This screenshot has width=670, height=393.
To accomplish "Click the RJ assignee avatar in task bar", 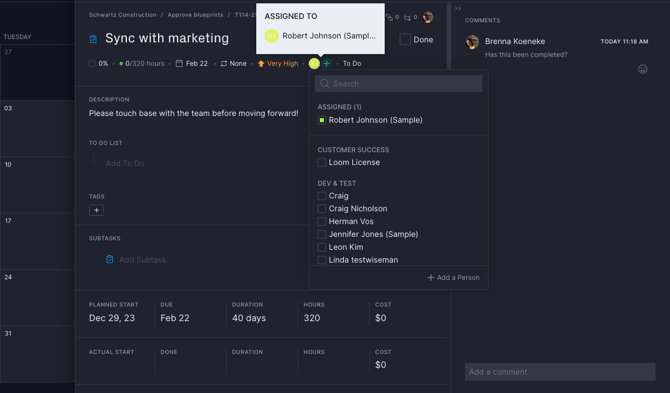I will [314, 64].
